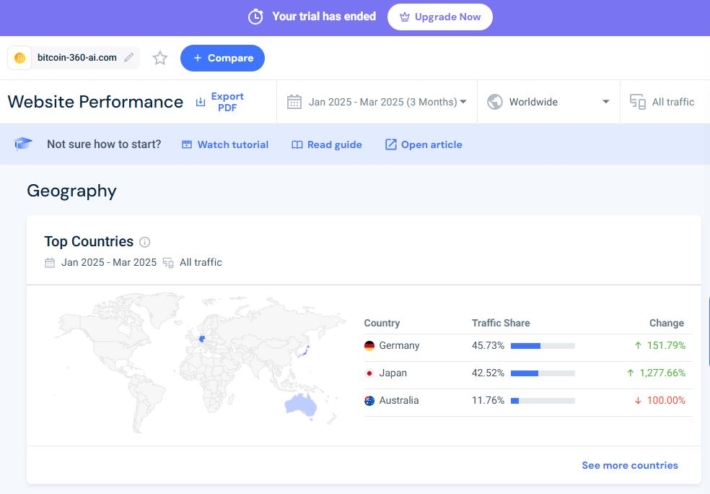Image resolution: width=710 pixels, height=494 pixels.
Task: Click the Traffic Share column header
Action: point(501,323)
